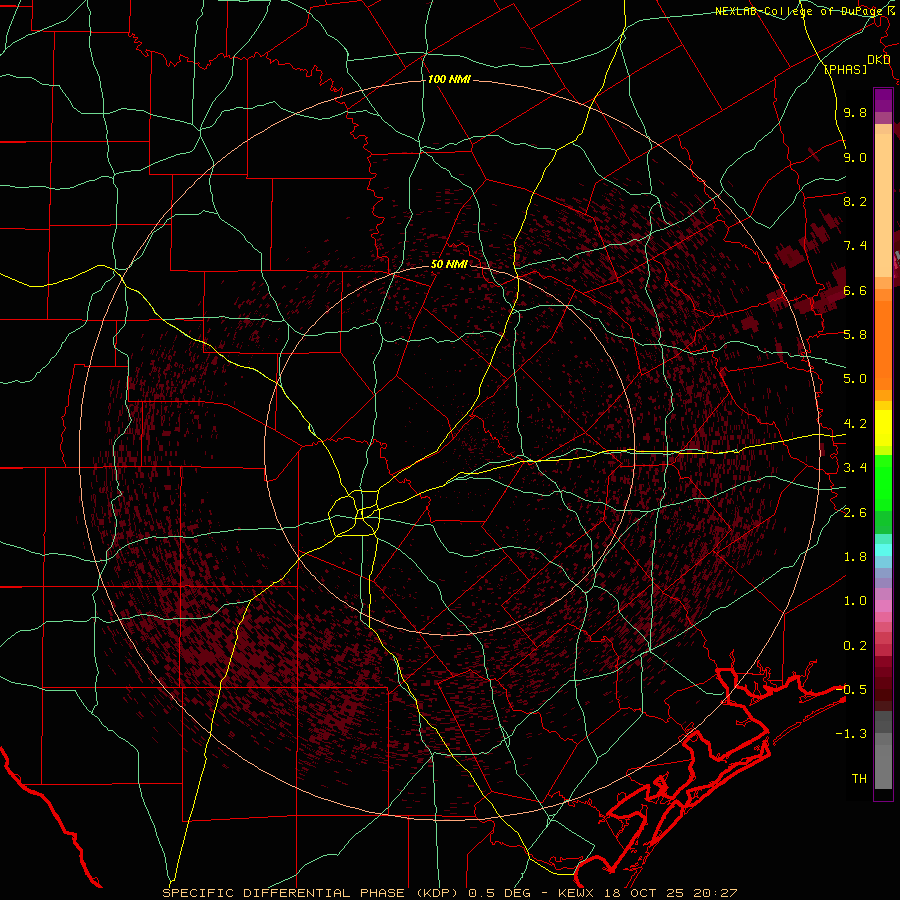Click the 9.8 scale value
This screenshot has height=900, width=900.
(855, 112)
